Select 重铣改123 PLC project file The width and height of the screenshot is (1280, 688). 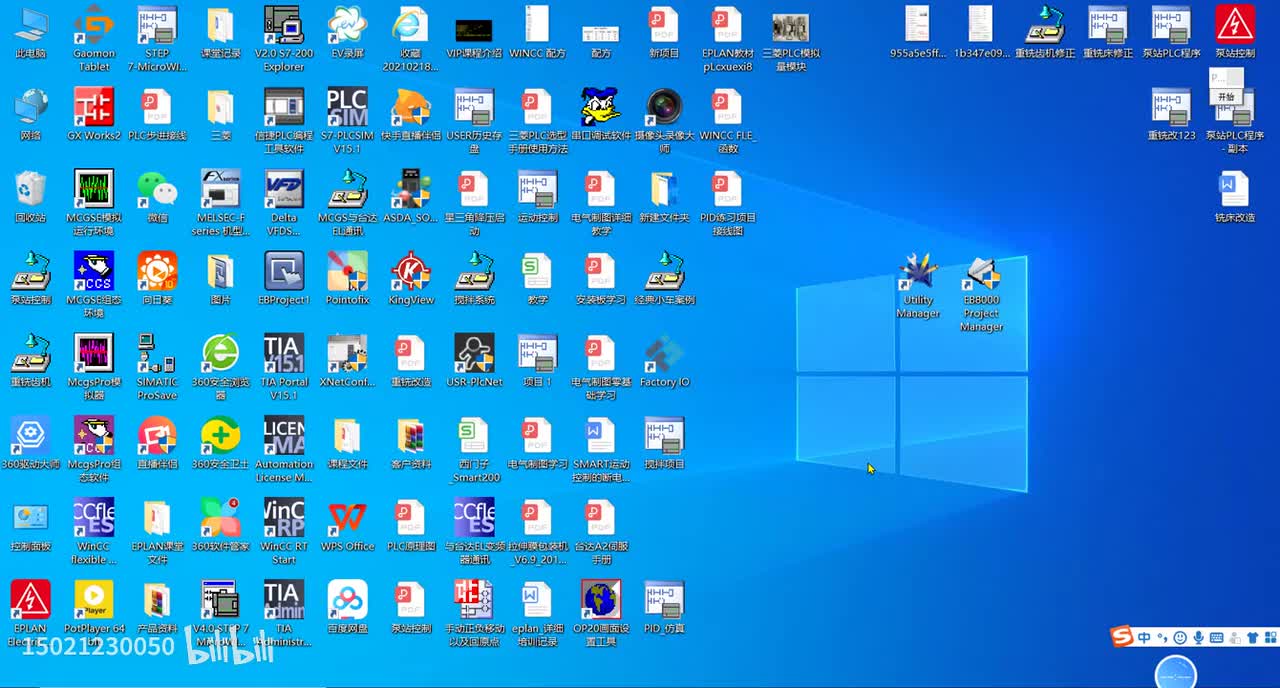click(x=1172, y=114)
